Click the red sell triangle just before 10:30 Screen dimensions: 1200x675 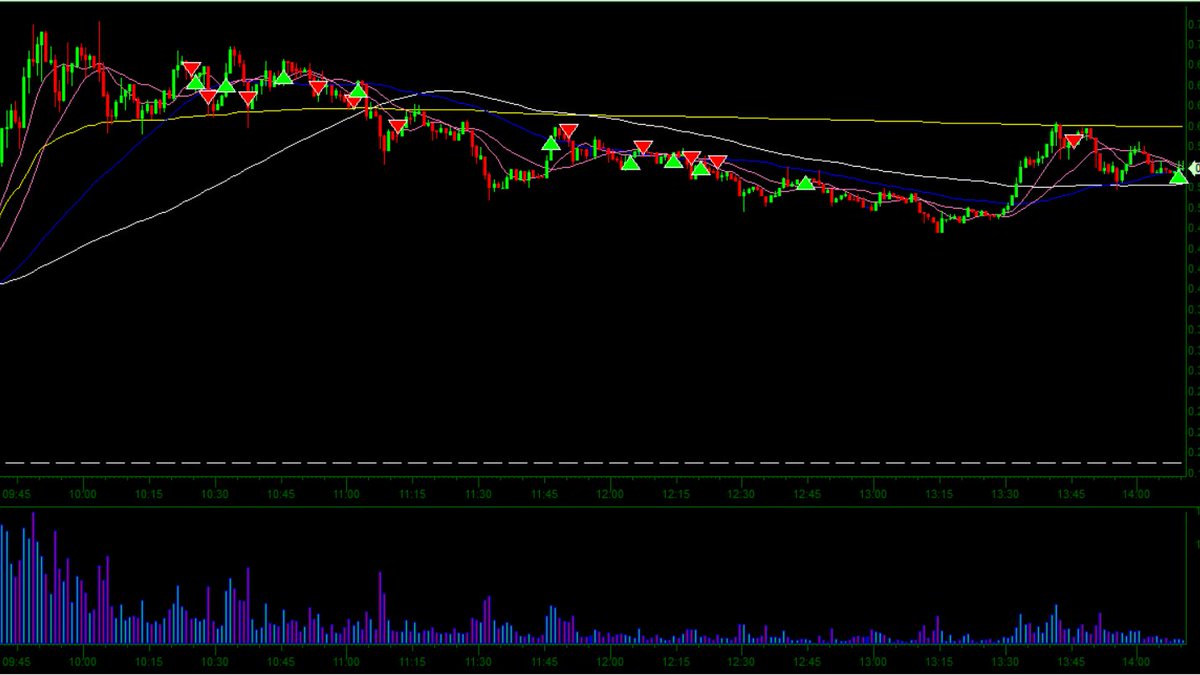(207, 96)
